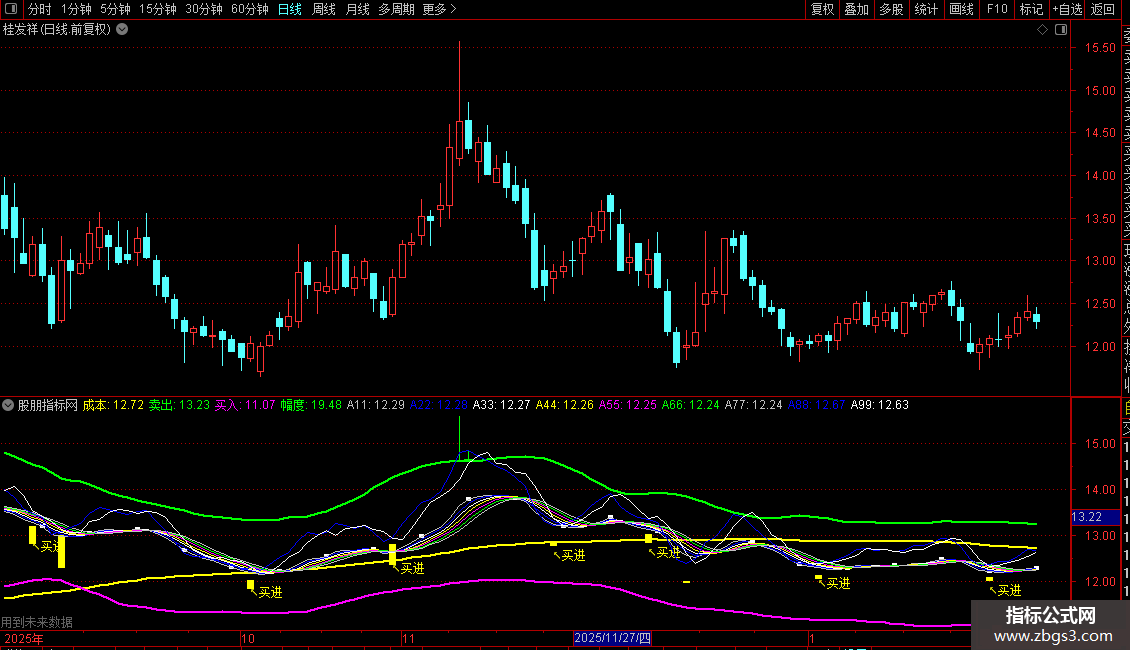Viewport: 1130px width, 650px height.
Task: Click the 成本: 12.72 indicator value
Action: tap(113, 405)
